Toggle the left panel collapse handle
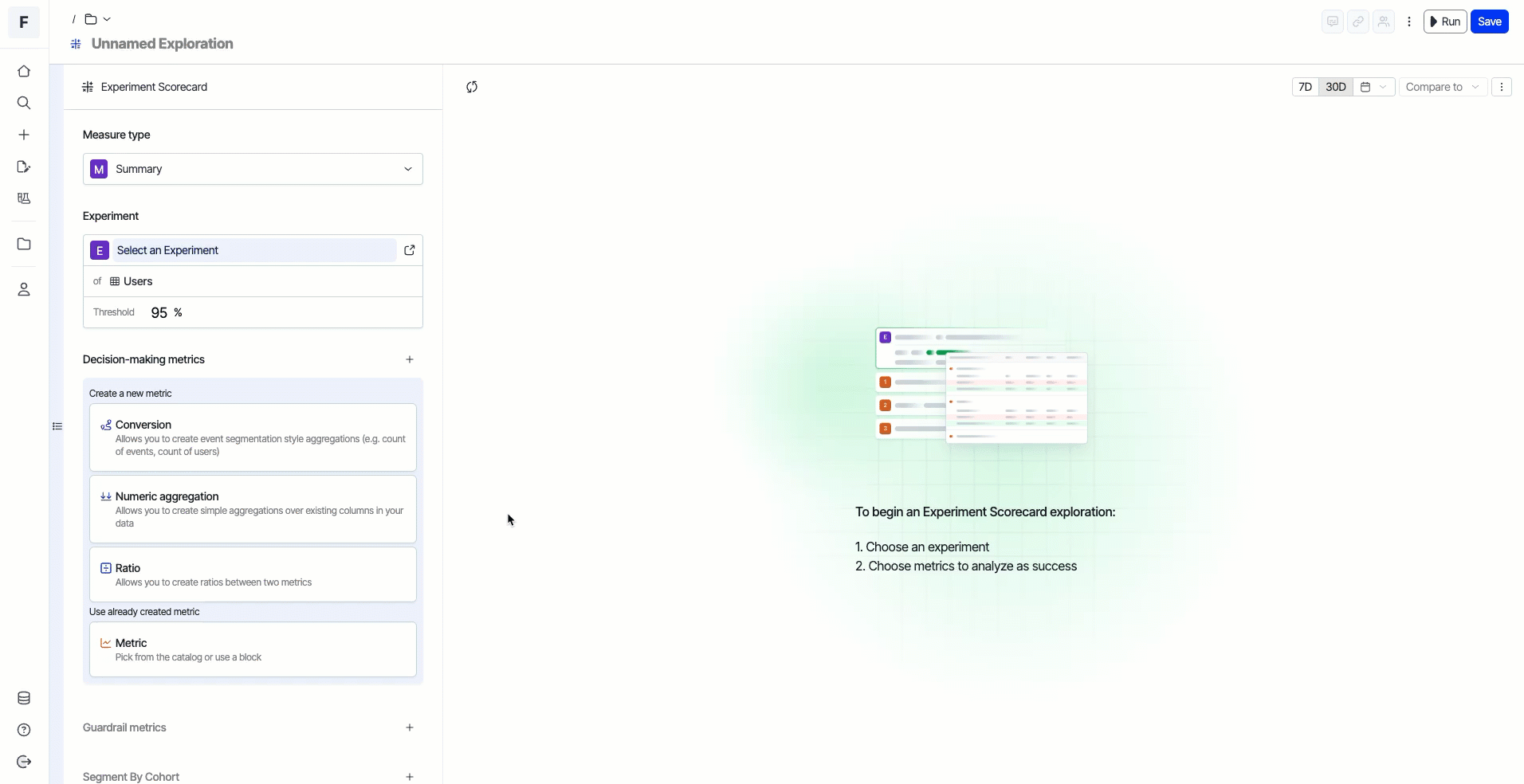1524x784 pixels. click(57, 426)
